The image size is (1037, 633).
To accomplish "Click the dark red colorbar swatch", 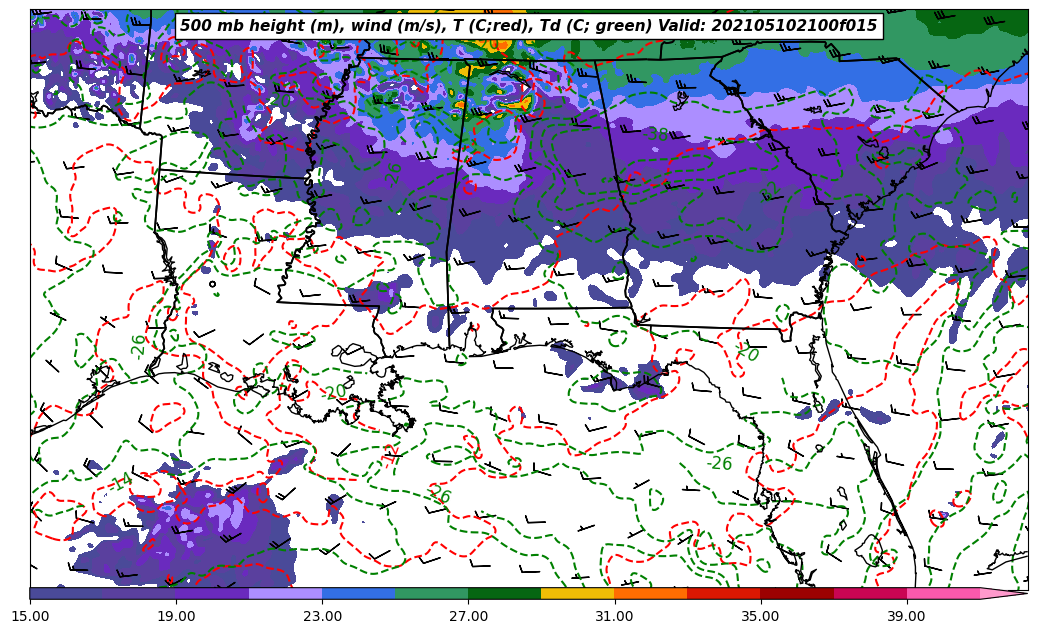I will point(797,593).
